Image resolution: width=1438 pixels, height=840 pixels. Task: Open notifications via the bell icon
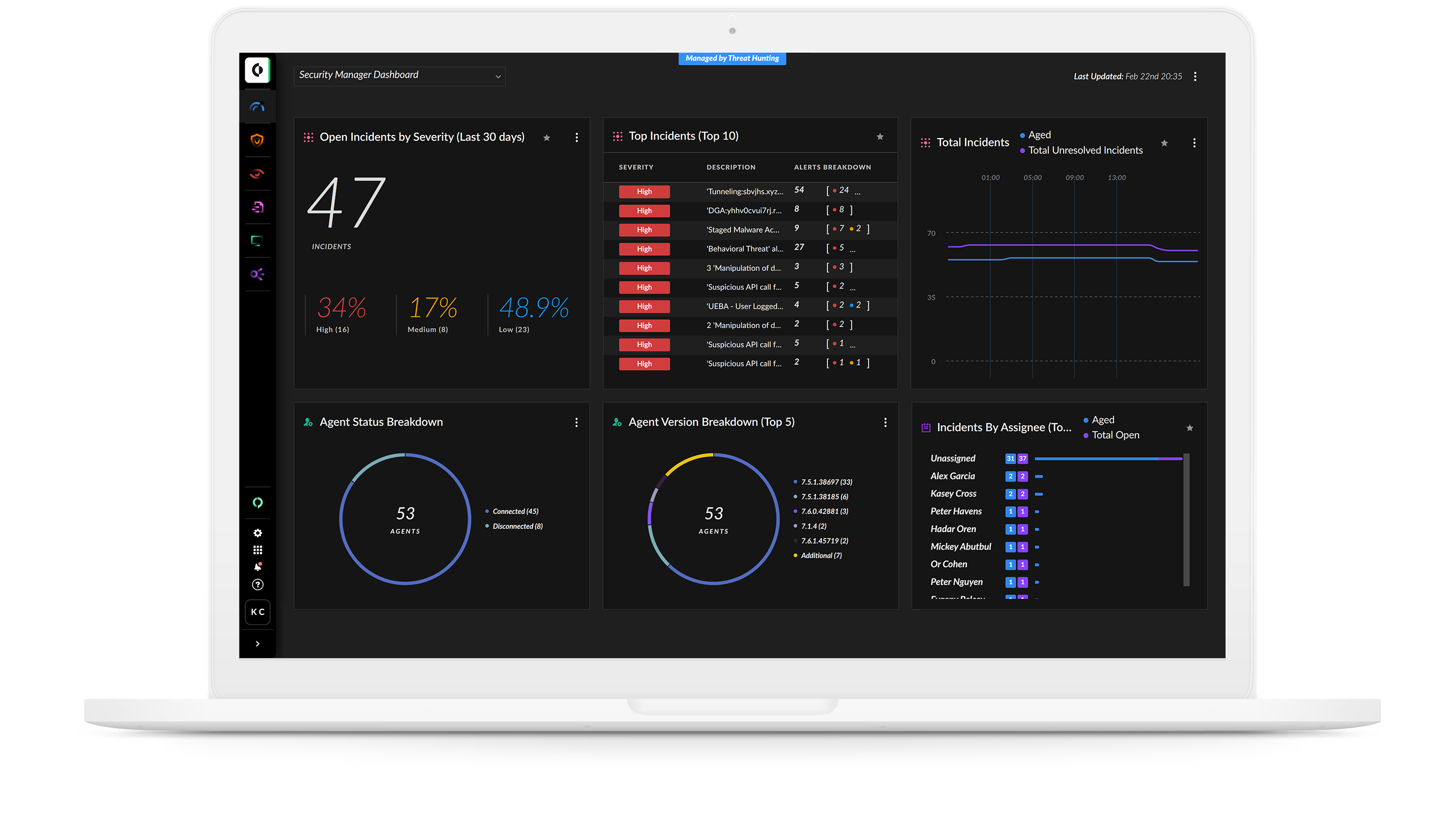257,566
